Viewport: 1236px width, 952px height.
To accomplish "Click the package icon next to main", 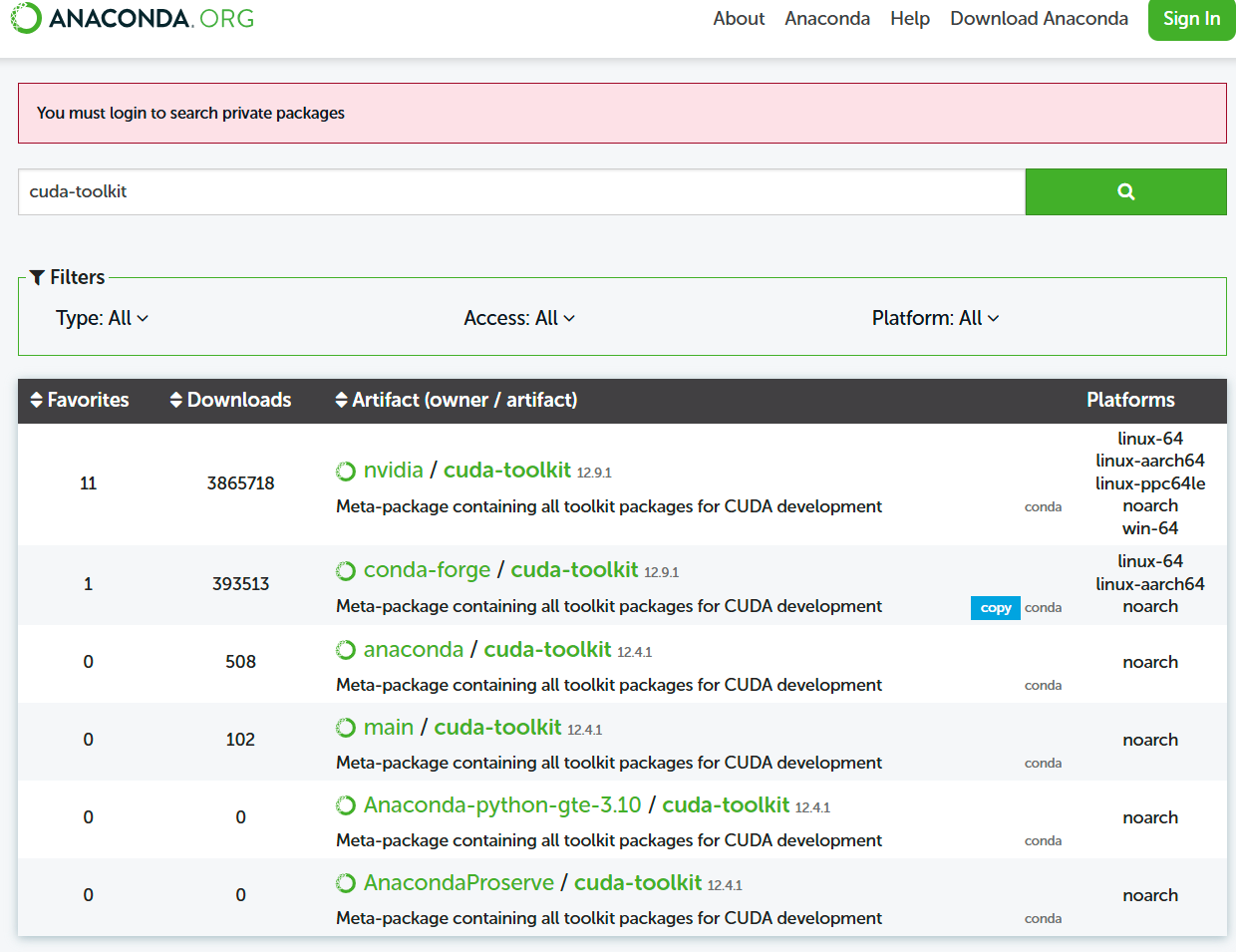I will [346, 728].
